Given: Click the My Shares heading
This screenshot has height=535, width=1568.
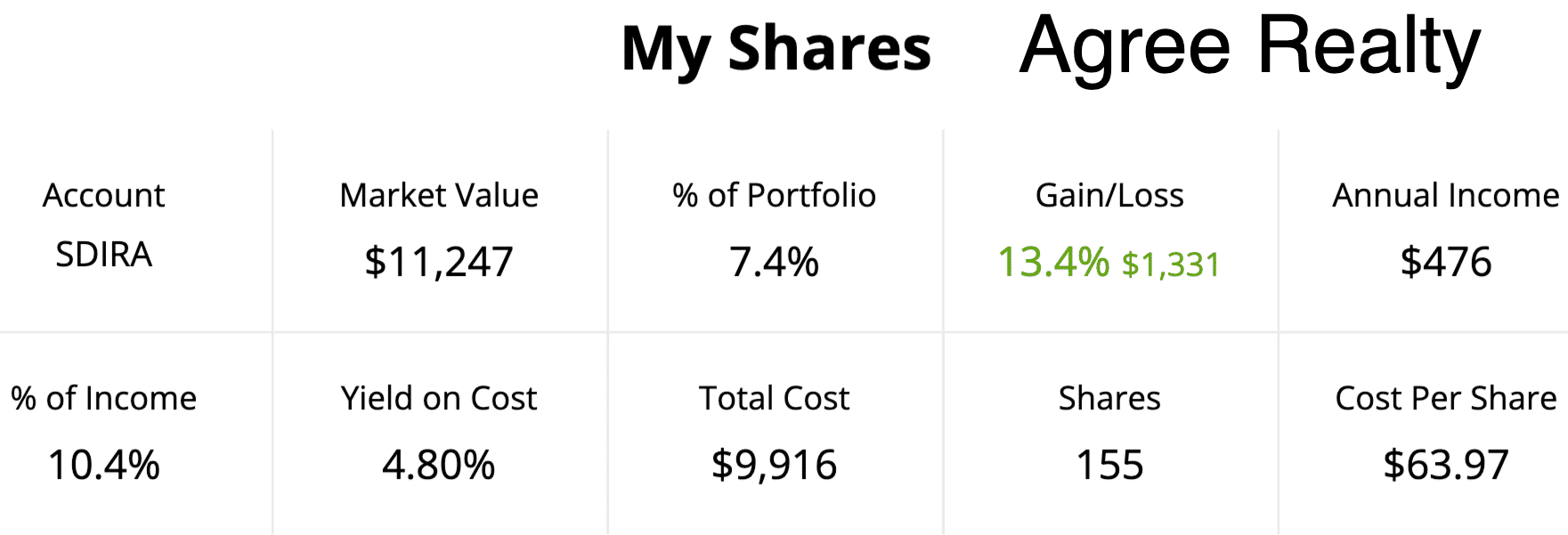Looking at the screenshot, I should pos(776,50).
